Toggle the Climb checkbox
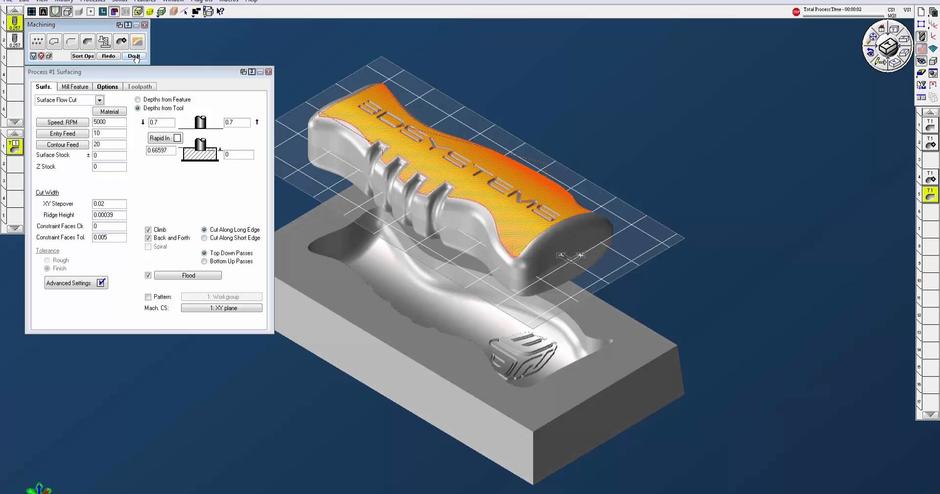 [148, 230]
